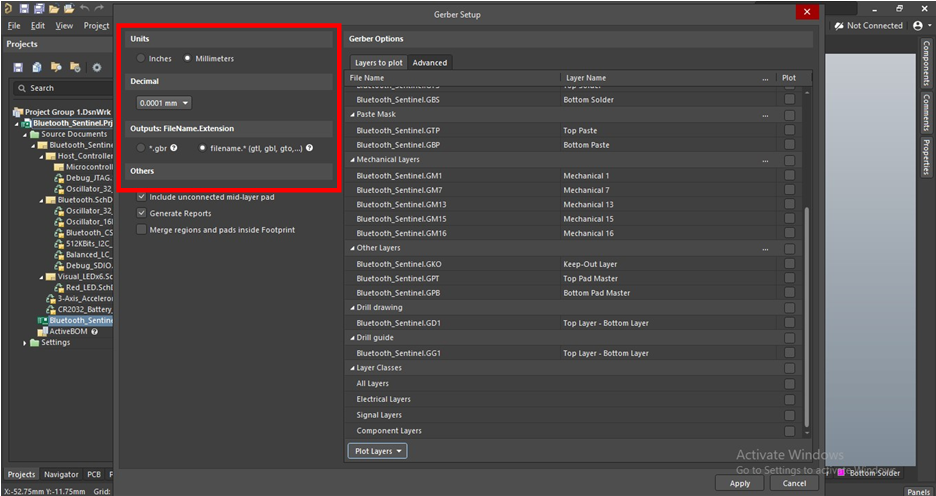Click the user account icon near Not Connected

coord(918,25)
